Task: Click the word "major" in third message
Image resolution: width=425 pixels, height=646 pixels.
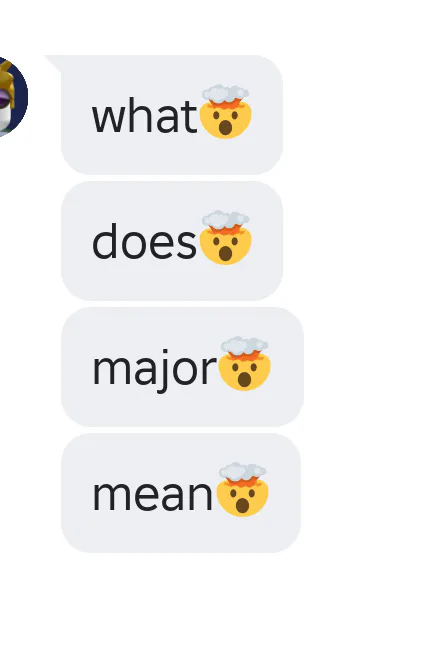Action: point(154,370)
